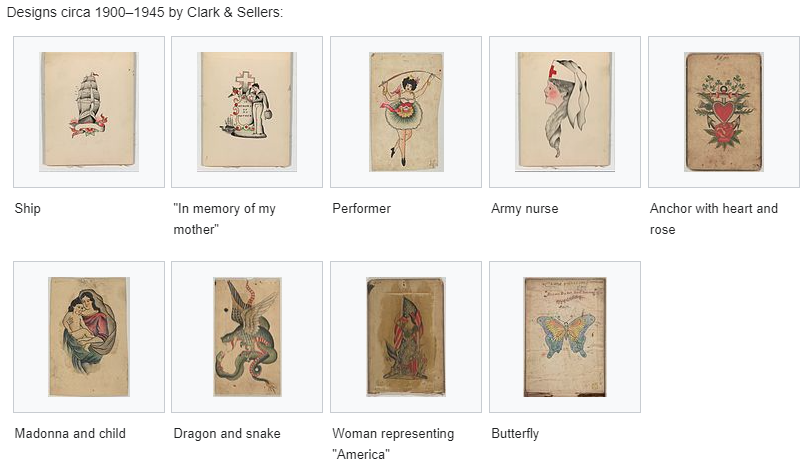Click the Butterfly tattoo design thumbnail

click(x=565, y=337)
